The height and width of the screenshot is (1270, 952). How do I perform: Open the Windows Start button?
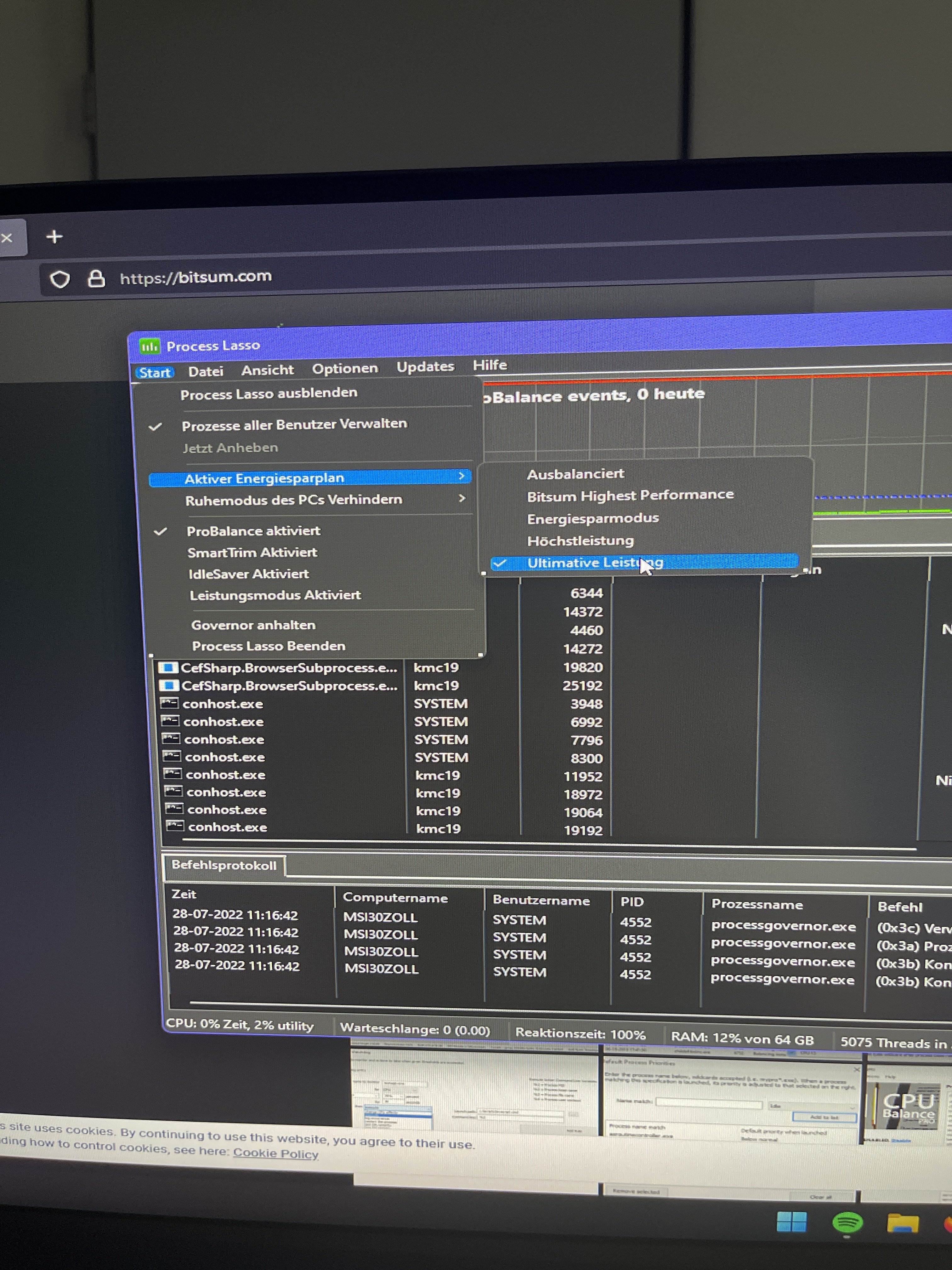click(x=791, y=1222)
